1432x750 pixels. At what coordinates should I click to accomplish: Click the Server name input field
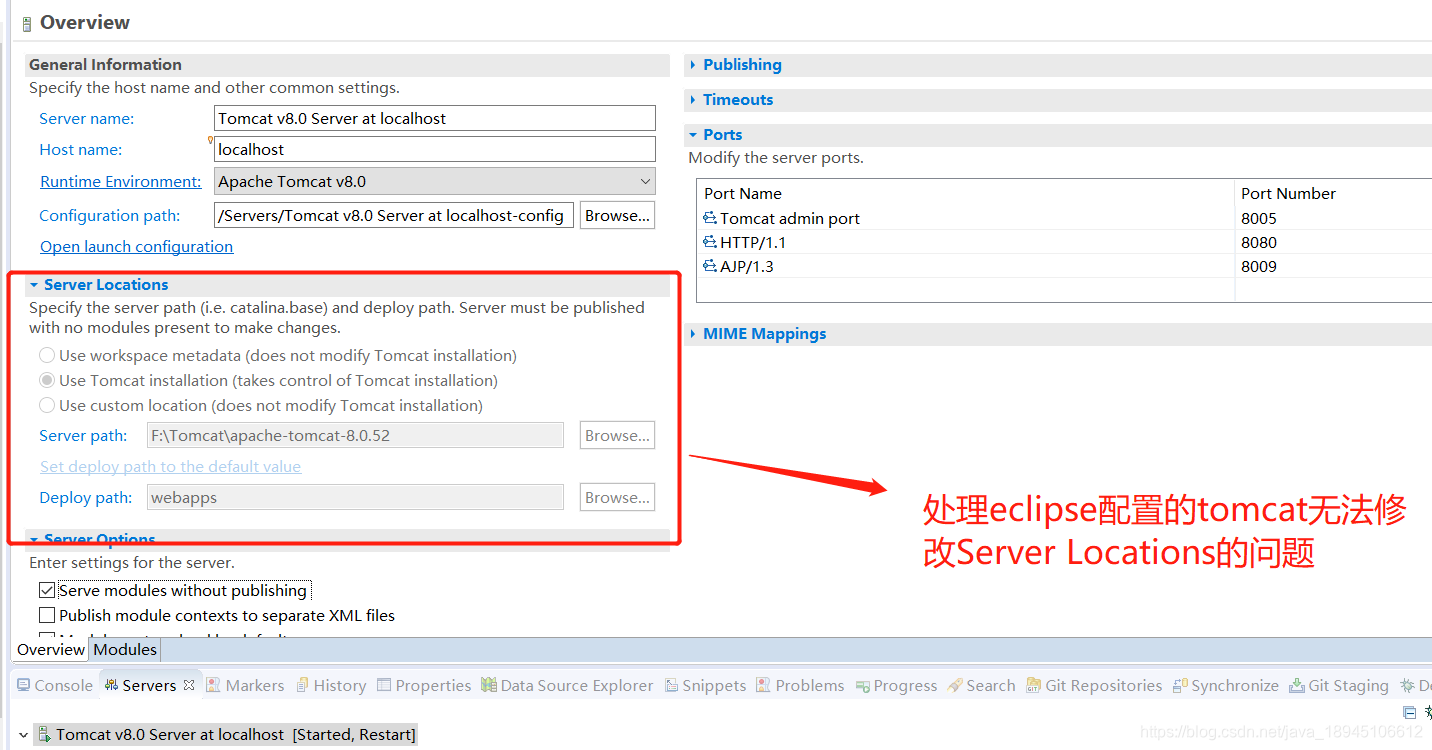coord(435,118)
